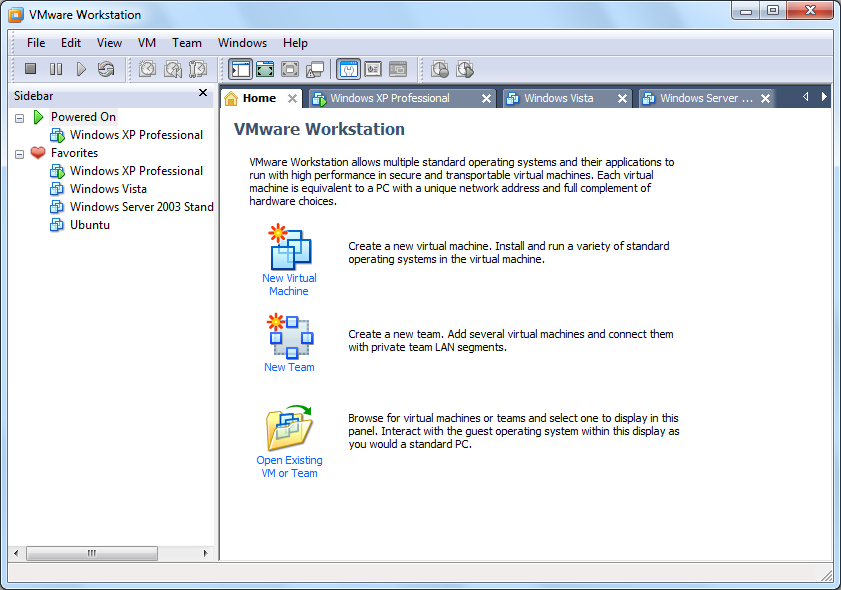Open the VM menu
The image size is (841, 590).
tap(147, 43)
